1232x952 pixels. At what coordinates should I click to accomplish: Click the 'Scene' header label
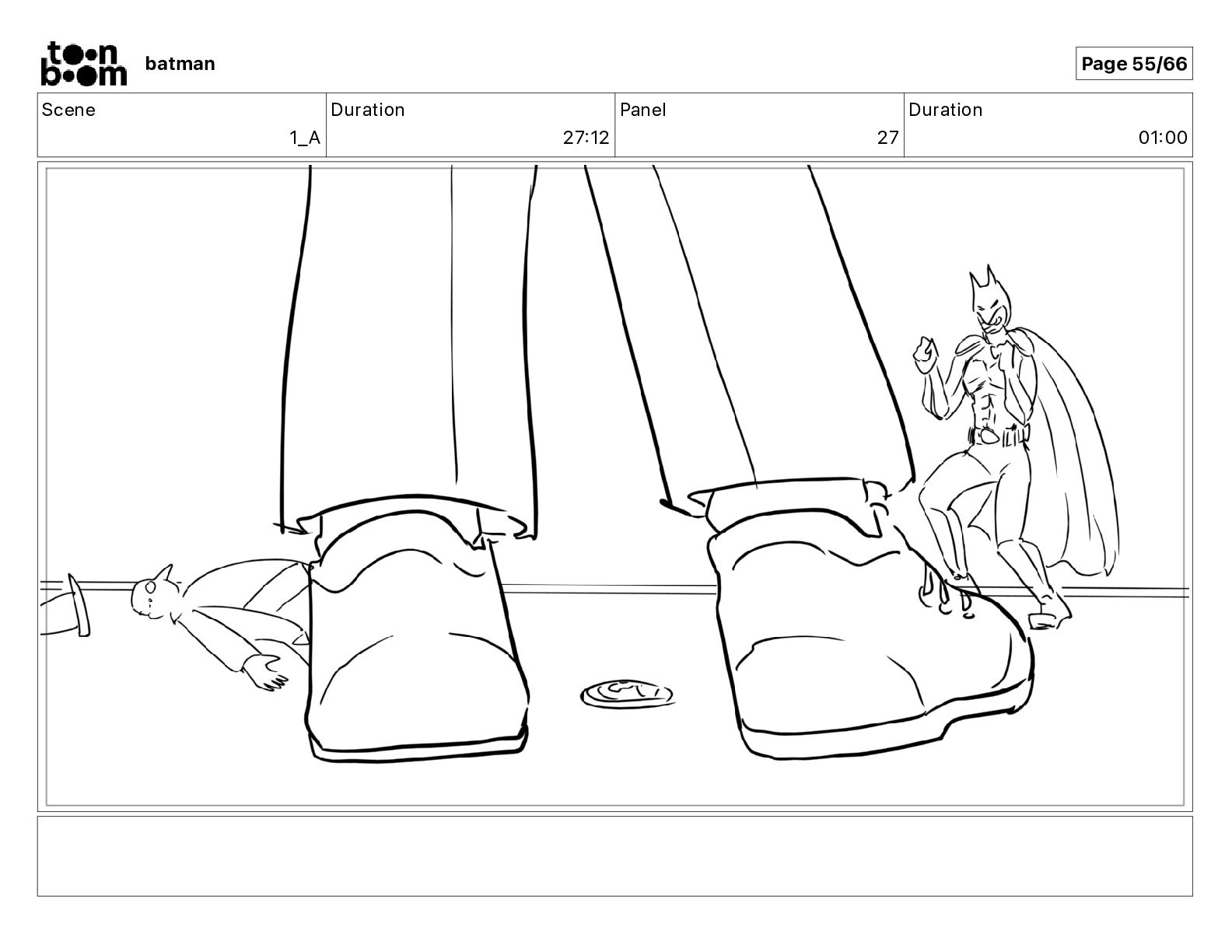click(68, 110)
